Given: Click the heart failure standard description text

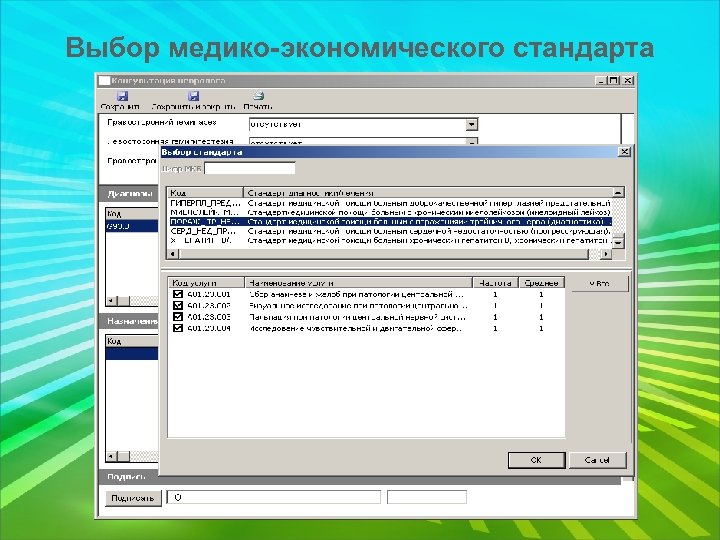Looking at the screenshot, I should [x=428, y=231].
